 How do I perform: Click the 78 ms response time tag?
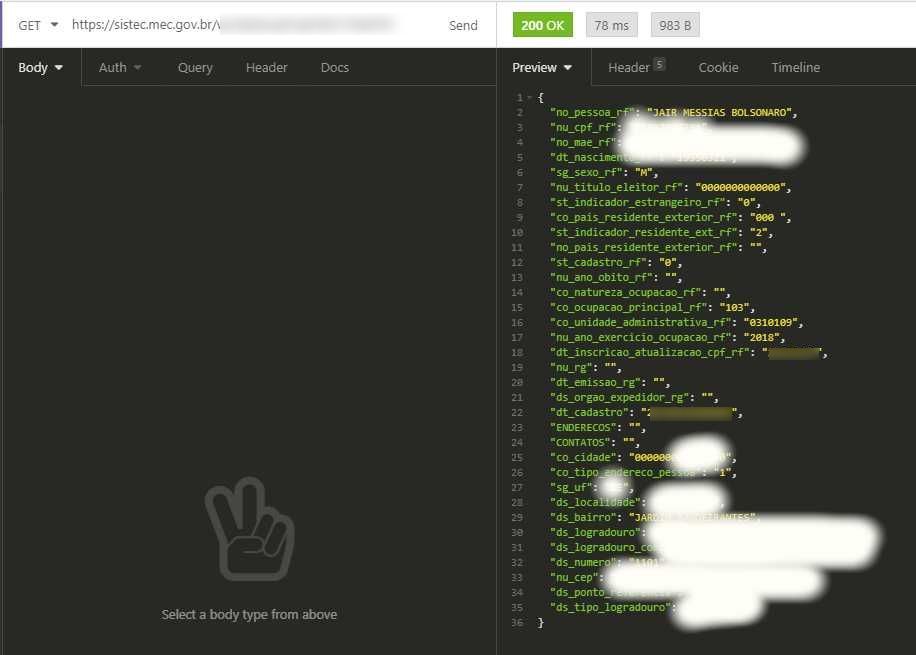(612, 25)
